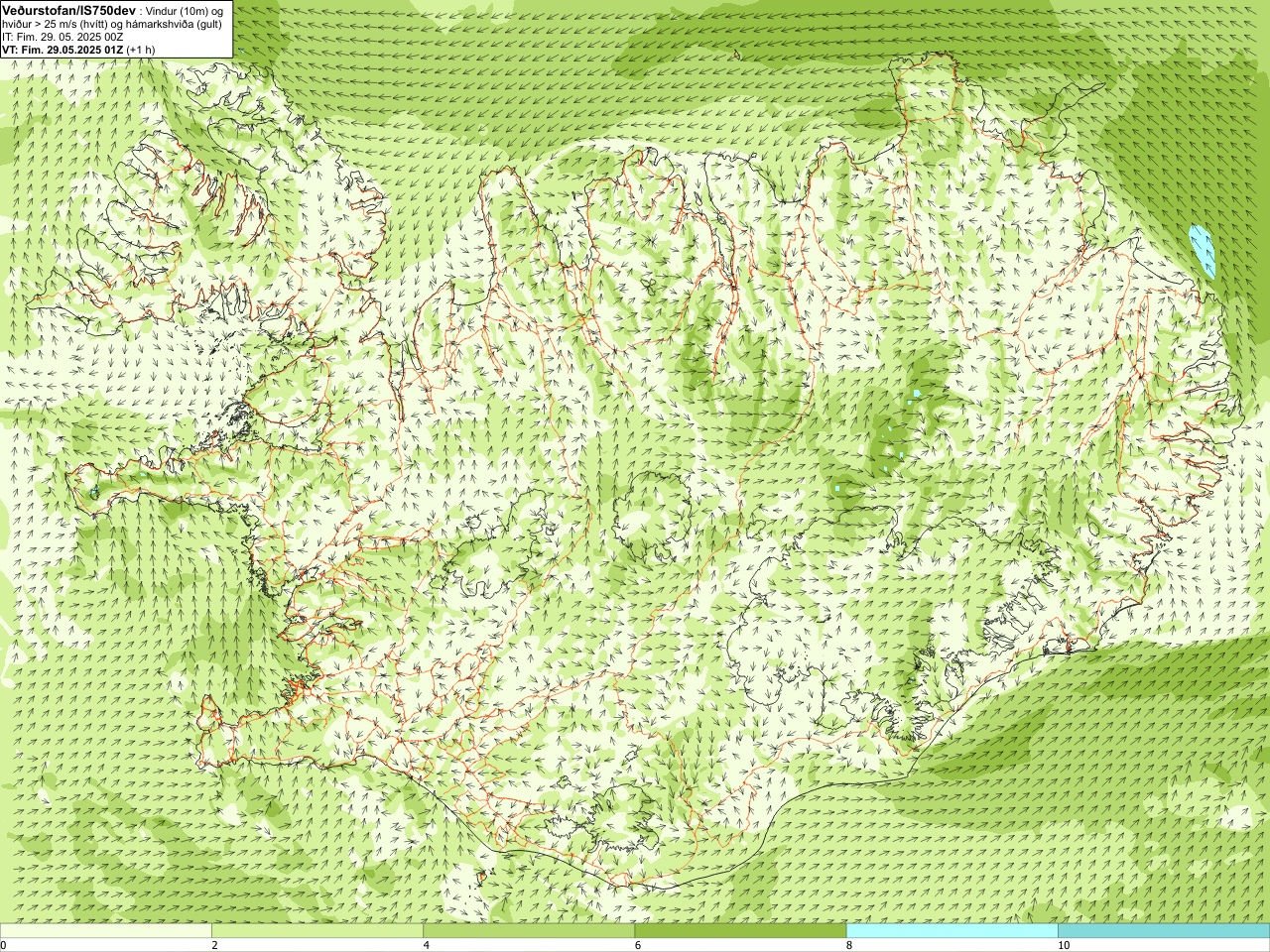This screenshot has height=952, width=1270.
Task: Click the light cyan legend segment, 8–10
Action: 952,931
